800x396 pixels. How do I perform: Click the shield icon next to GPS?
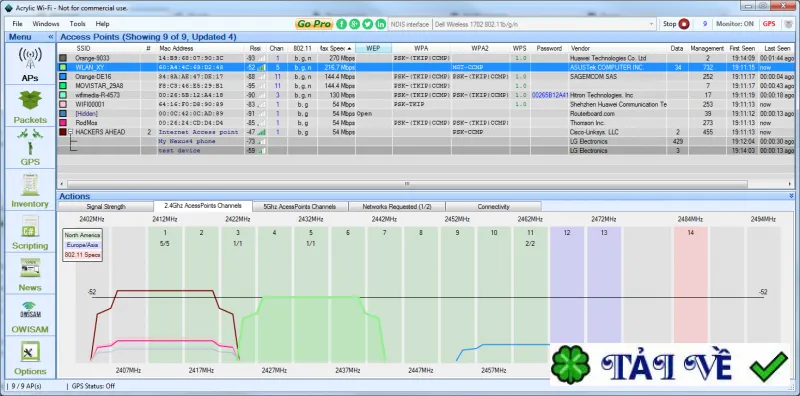pos(788,24)
